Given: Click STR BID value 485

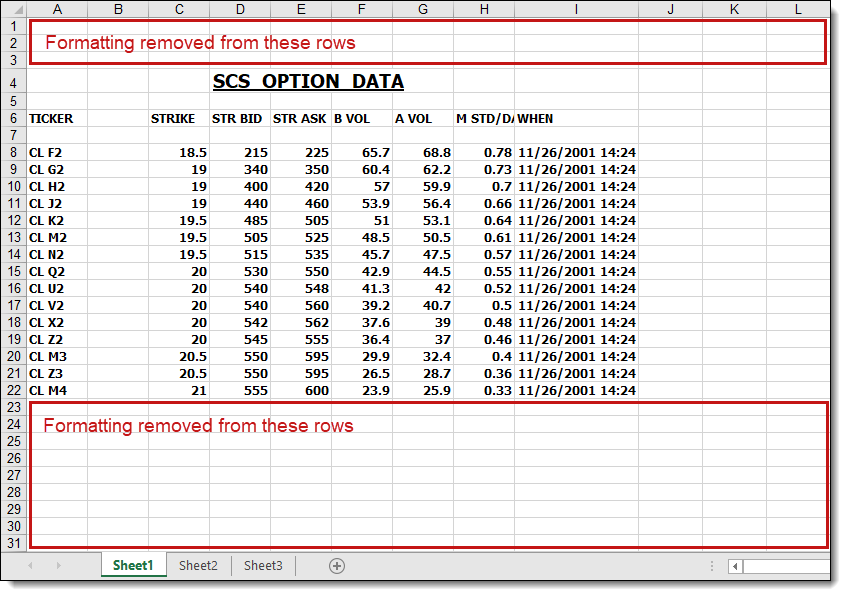Looking at the screenshot, I should pos(240,221).
